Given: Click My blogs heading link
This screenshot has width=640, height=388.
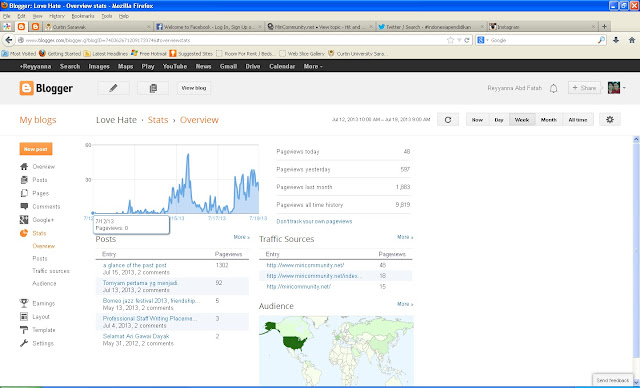Looking at the screenshot, I should coord(38,120).
